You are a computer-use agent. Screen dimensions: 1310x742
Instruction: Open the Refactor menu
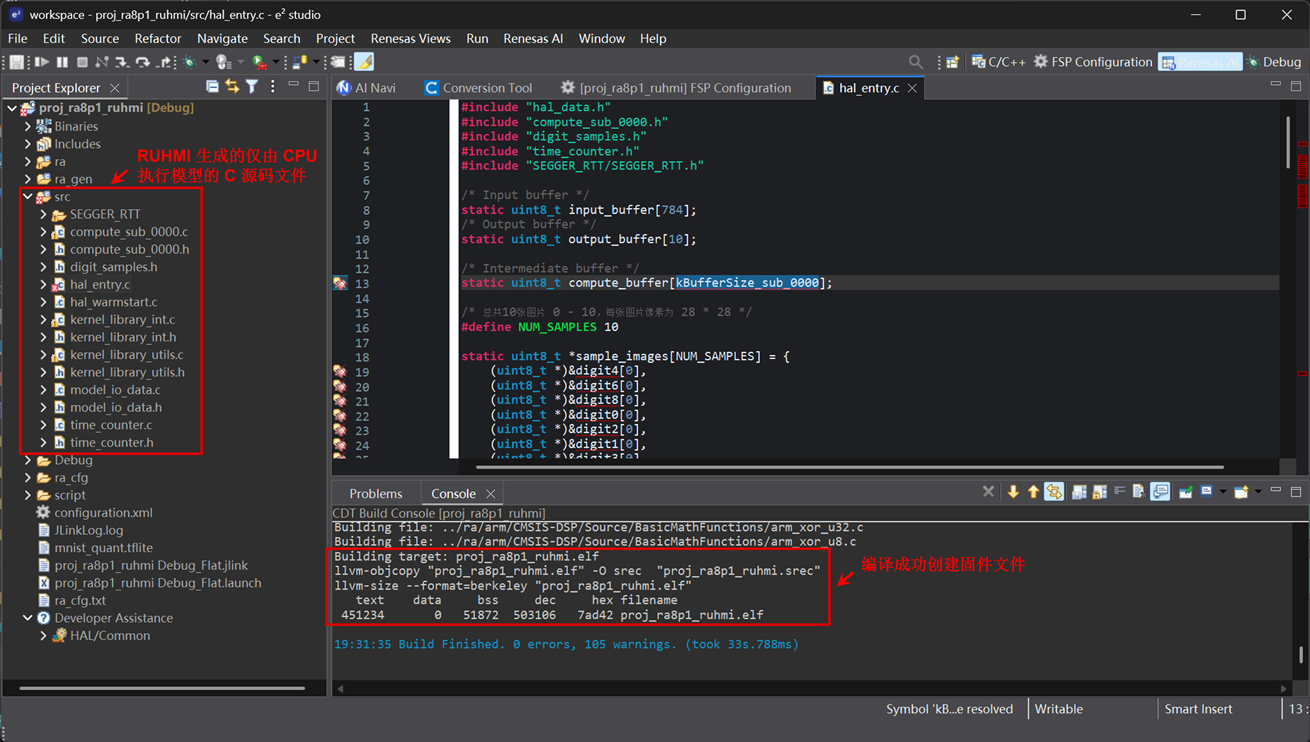[x=158, y=38]
